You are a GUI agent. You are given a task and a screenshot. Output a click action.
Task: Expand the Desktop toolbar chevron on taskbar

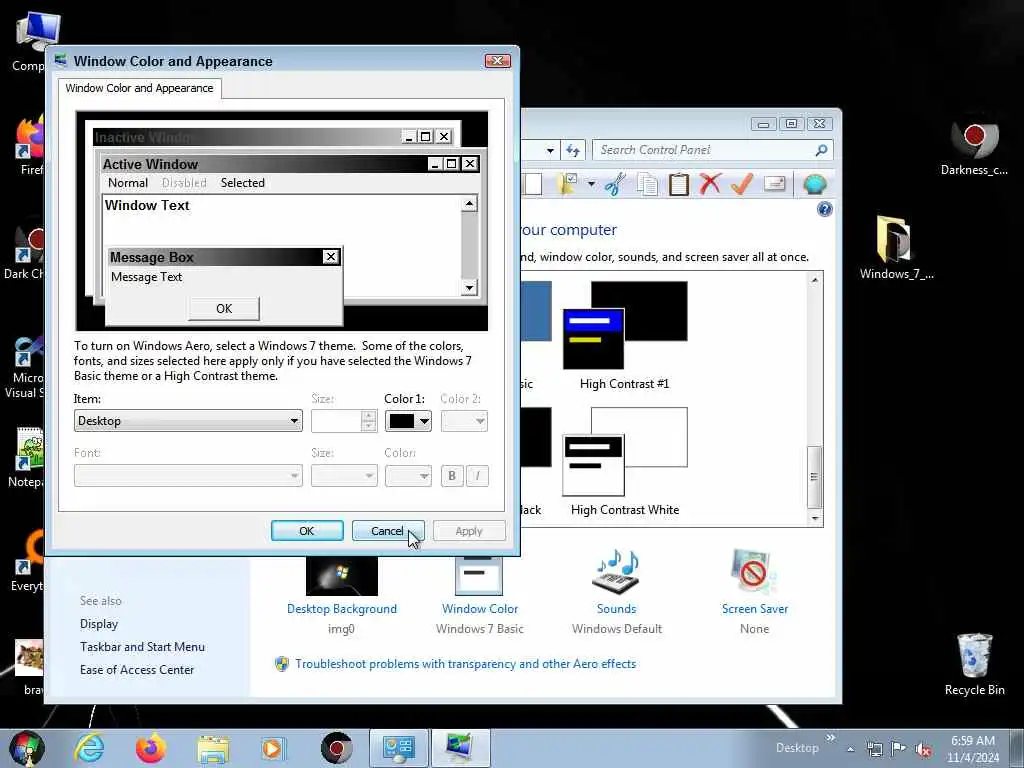(831, 737)
